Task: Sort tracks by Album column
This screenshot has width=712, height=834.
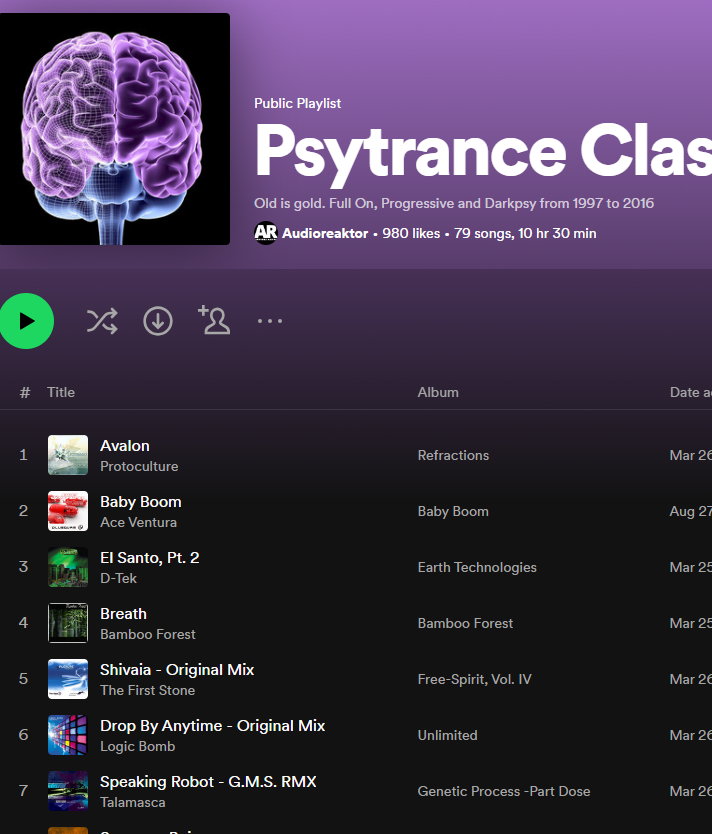Action: tap(438, 393)
